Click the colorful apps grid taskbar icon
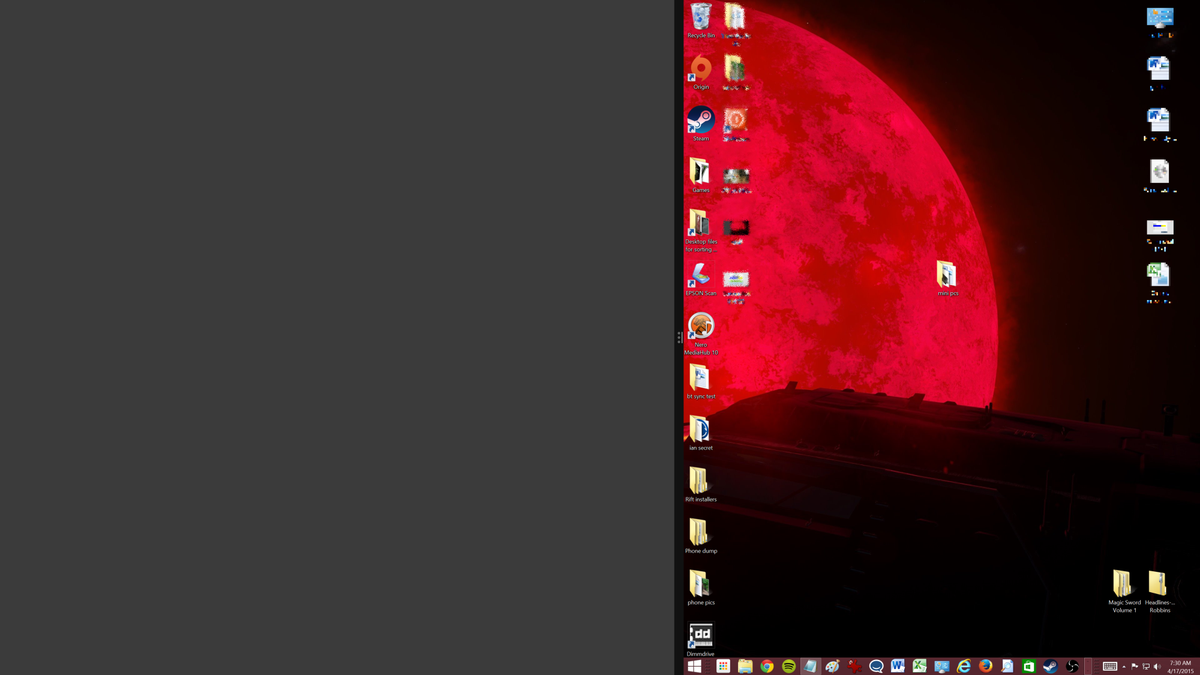The height and width of the screenshot is (675, 1200). (723, 666)
